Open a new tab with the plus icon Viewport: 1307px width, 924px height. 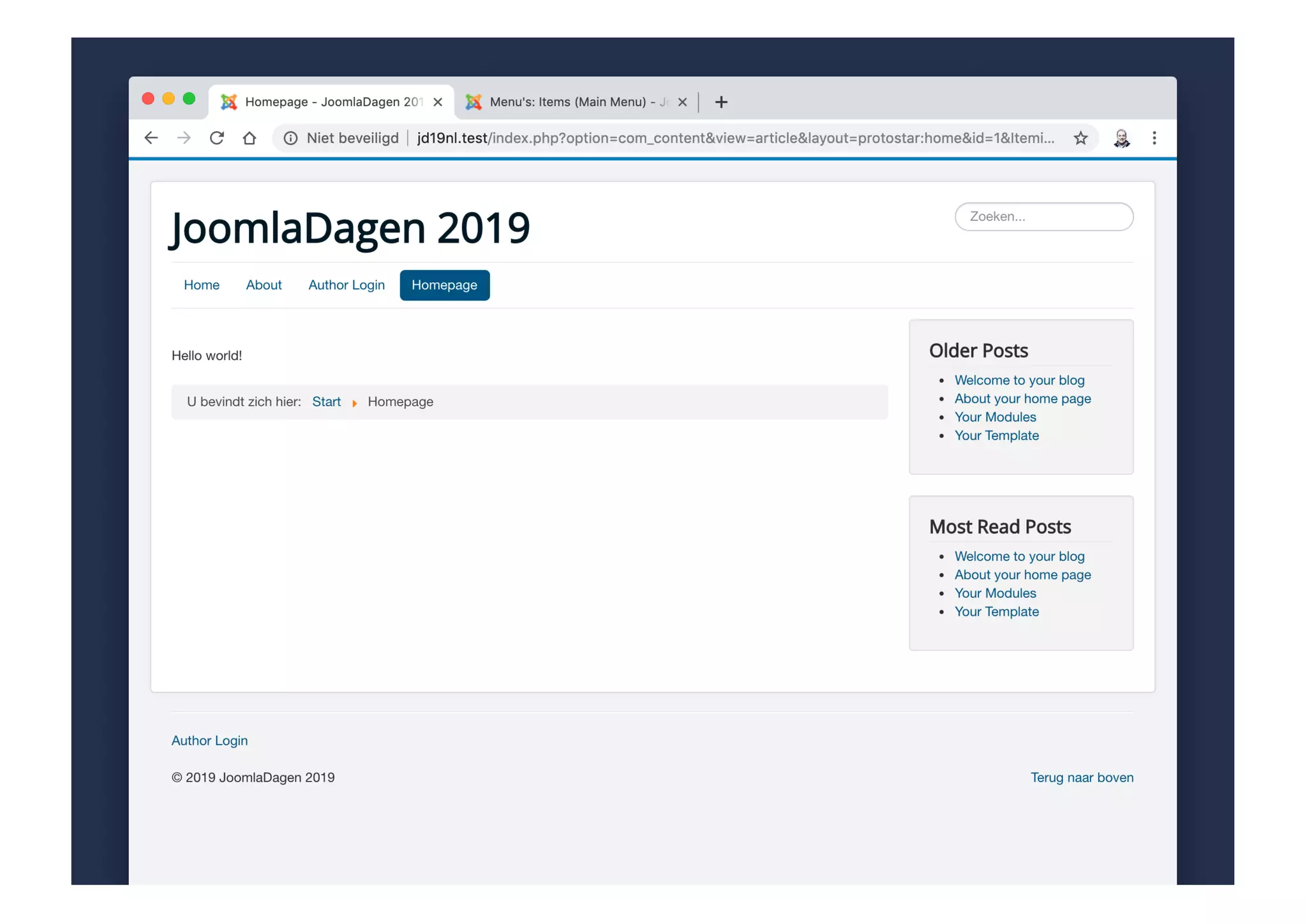click(x=721, y=102)
